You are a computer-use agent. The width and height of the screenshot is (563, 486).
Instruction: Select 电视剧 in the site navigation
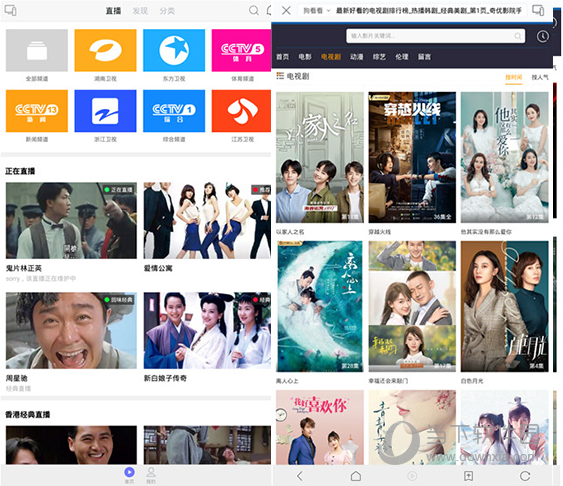click(x=331, y=57)
